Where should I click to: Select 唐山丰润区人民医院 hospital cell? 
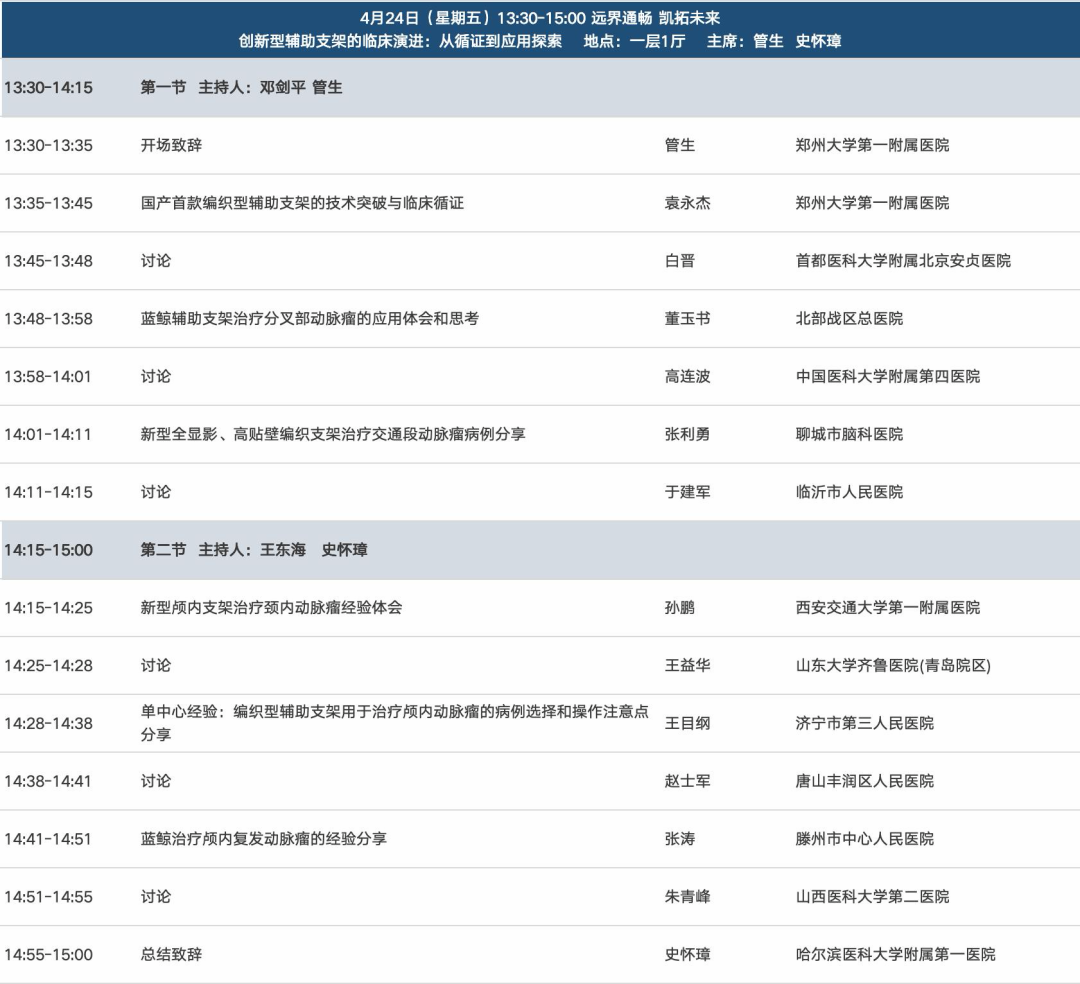[864, 781]
